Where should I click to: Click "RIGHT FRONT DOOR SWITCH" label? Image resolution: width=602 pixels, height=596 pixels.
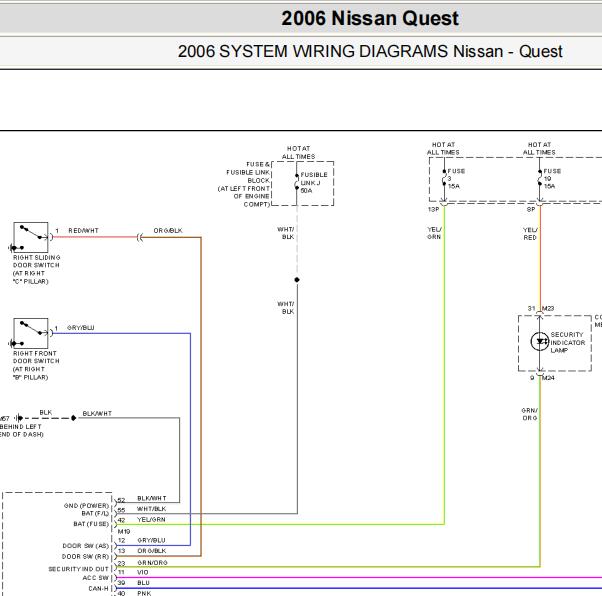click(x=36, y=357)
